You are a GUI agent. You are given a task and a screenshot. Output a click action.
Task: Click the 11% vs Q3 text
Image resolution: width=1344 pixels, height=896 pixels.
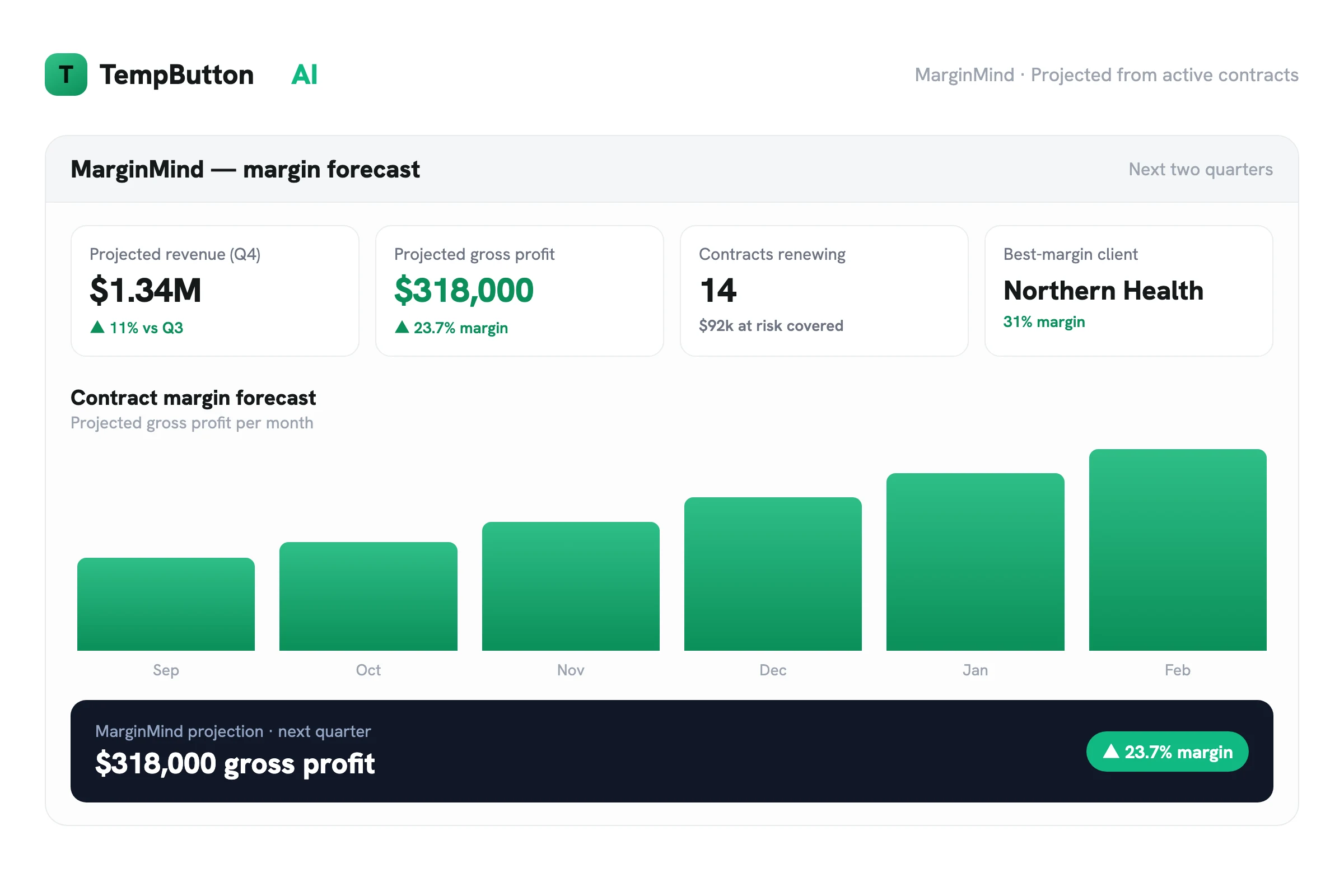[x=146, y=328]
